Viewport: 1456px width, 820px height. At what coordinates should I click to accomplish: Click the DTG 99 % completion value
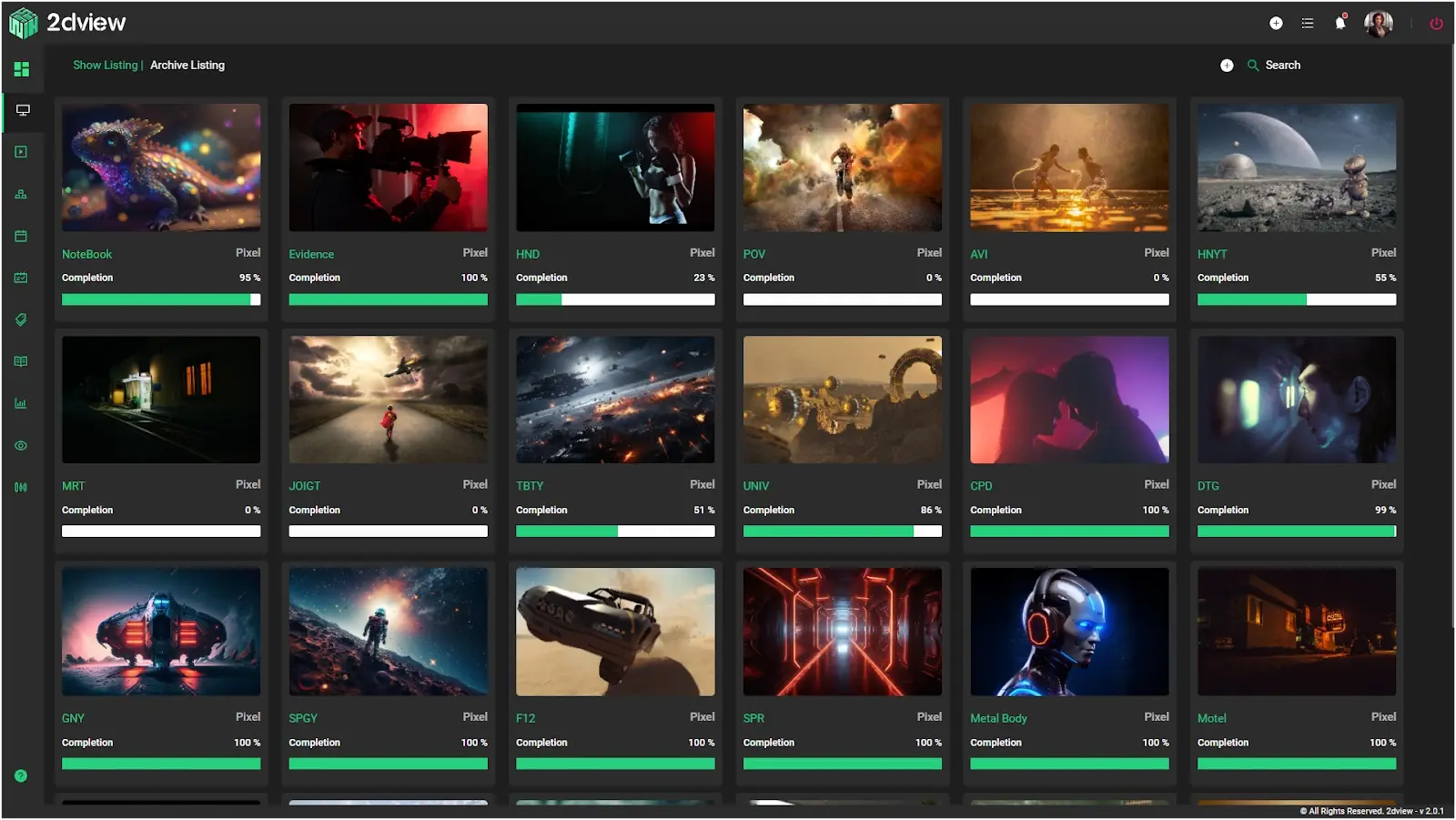click(x=1385, y=511)
